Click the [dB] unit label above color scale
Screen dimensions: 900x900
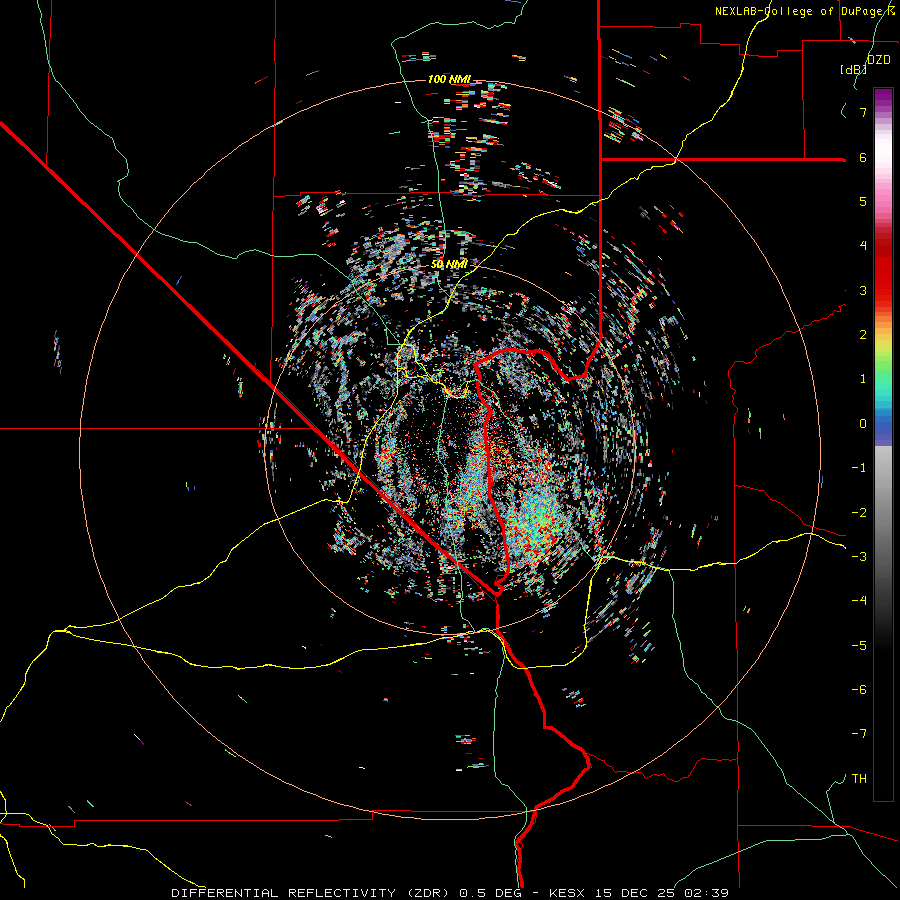pos(854,69)
